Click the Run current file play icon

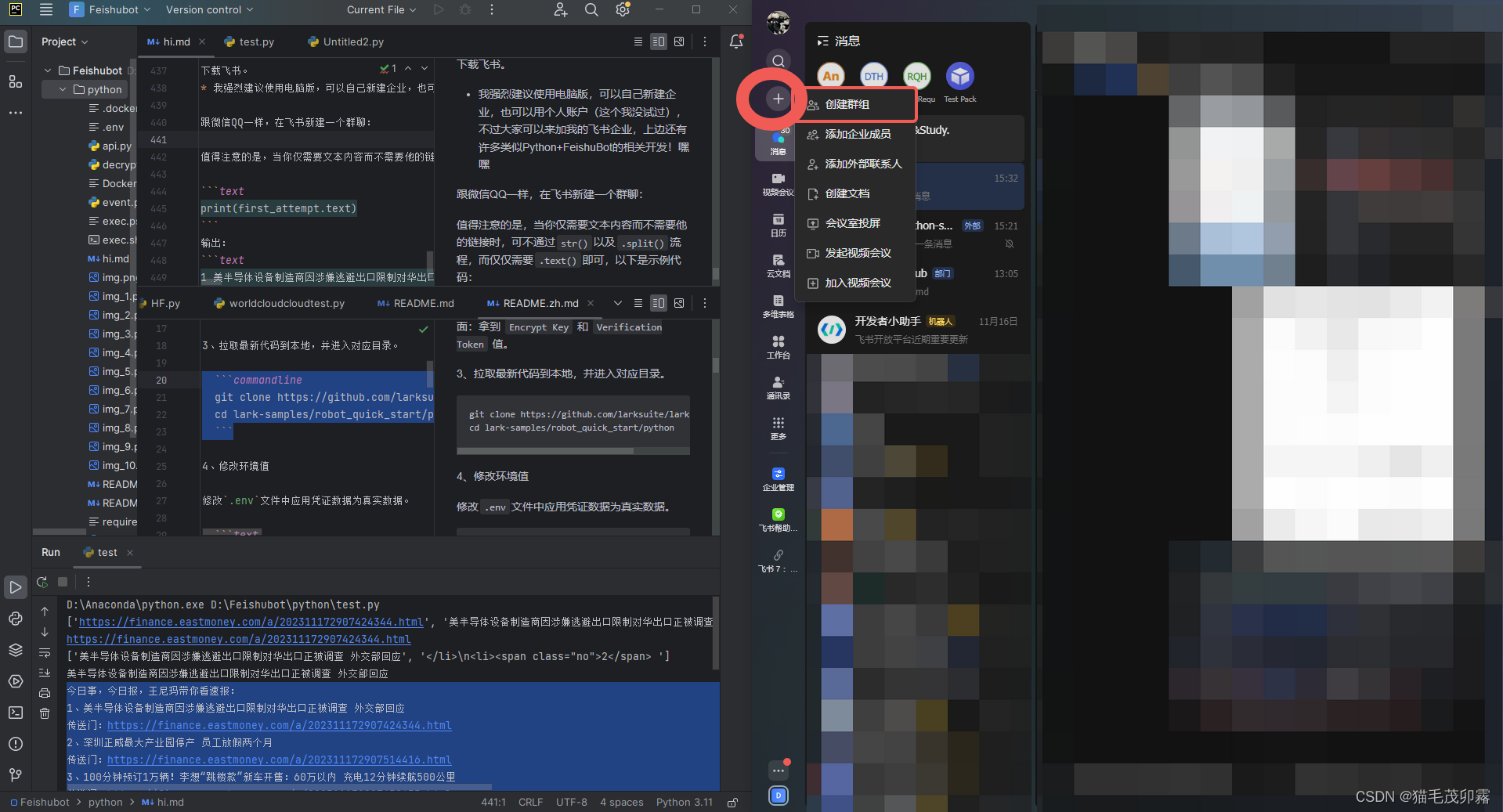(439, 9)
